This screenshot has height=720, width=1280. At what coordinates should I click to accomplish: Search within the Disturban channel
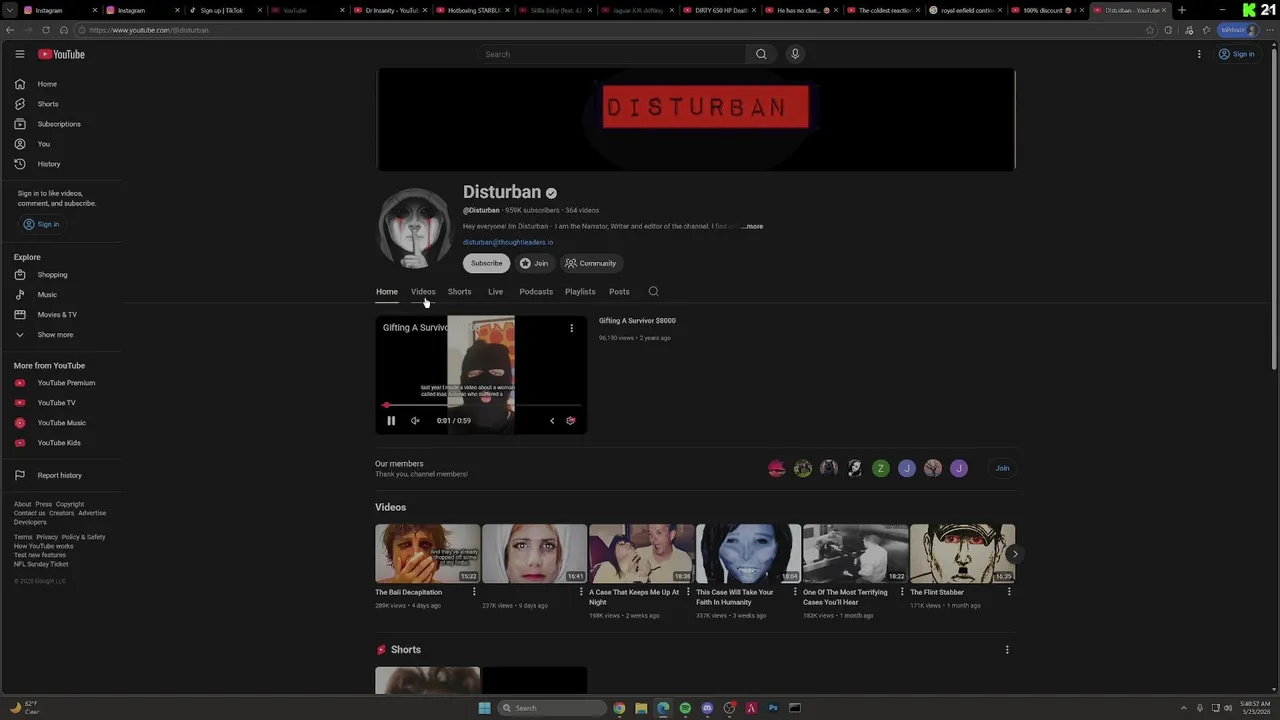point(653,292)
